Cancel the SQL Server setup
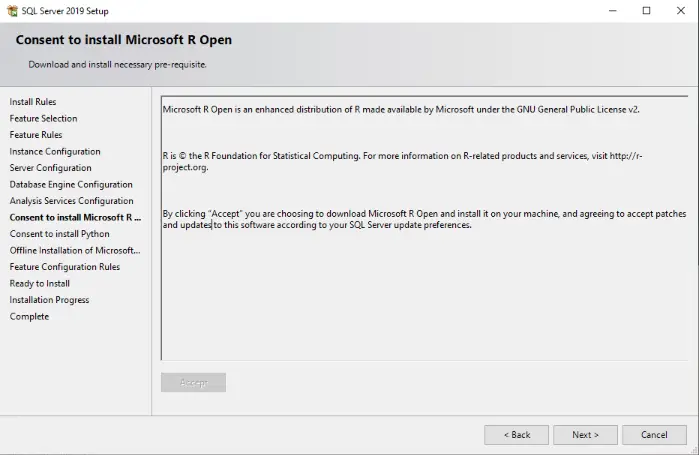 tap(654, 435)
